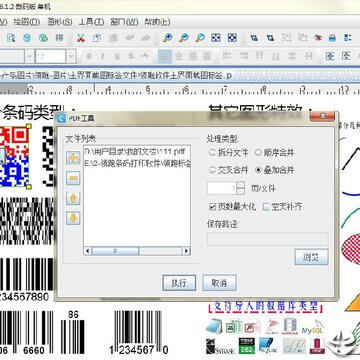Click the add file icon beside the file list
Viewport: 360px width, 360px height.
tap(73, 158)
